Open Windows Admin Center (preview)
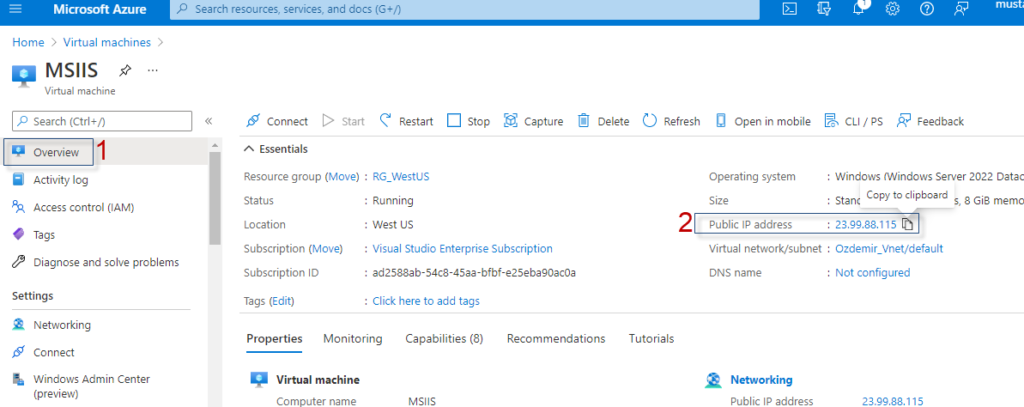Screen dimensions: 1024x407 point(91,386)
